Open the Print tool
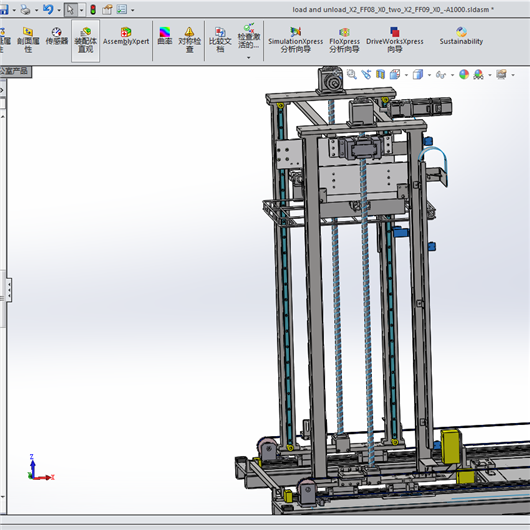 (x=25, y=10)
